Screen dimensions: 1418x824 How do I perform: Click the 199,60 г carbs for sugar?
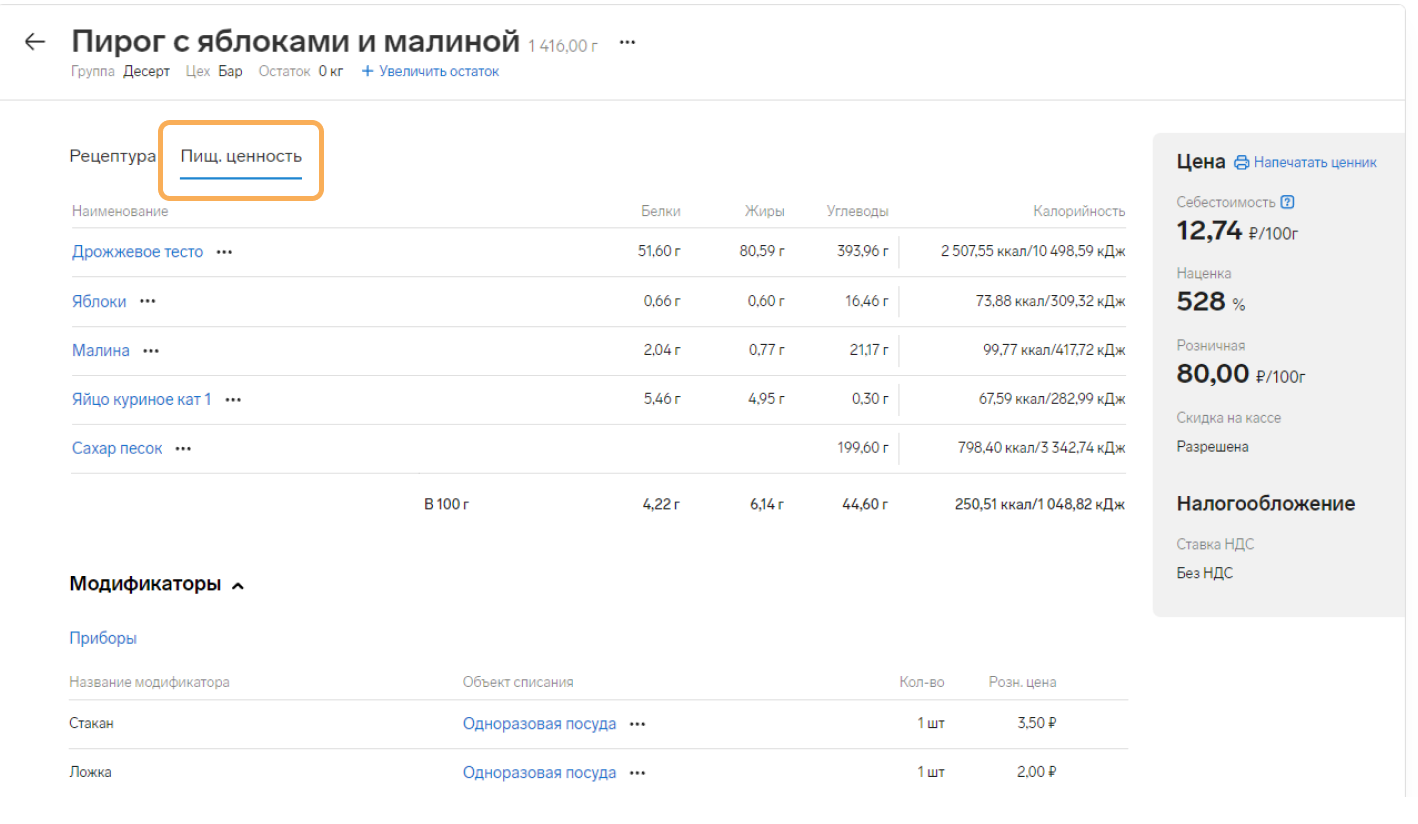(x=863, y=449)
